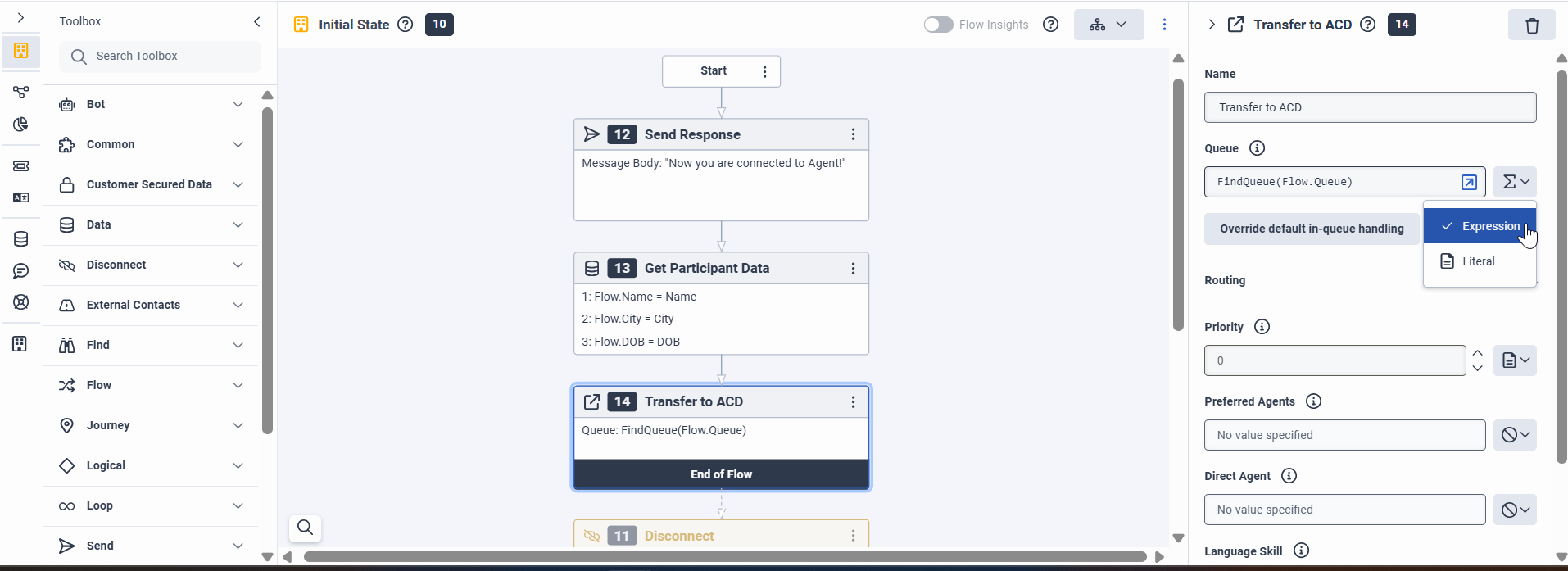This screenshot has height=571, width=1568.
Task: Click Override default in-queue handling button
Action: pos(1311,229)
